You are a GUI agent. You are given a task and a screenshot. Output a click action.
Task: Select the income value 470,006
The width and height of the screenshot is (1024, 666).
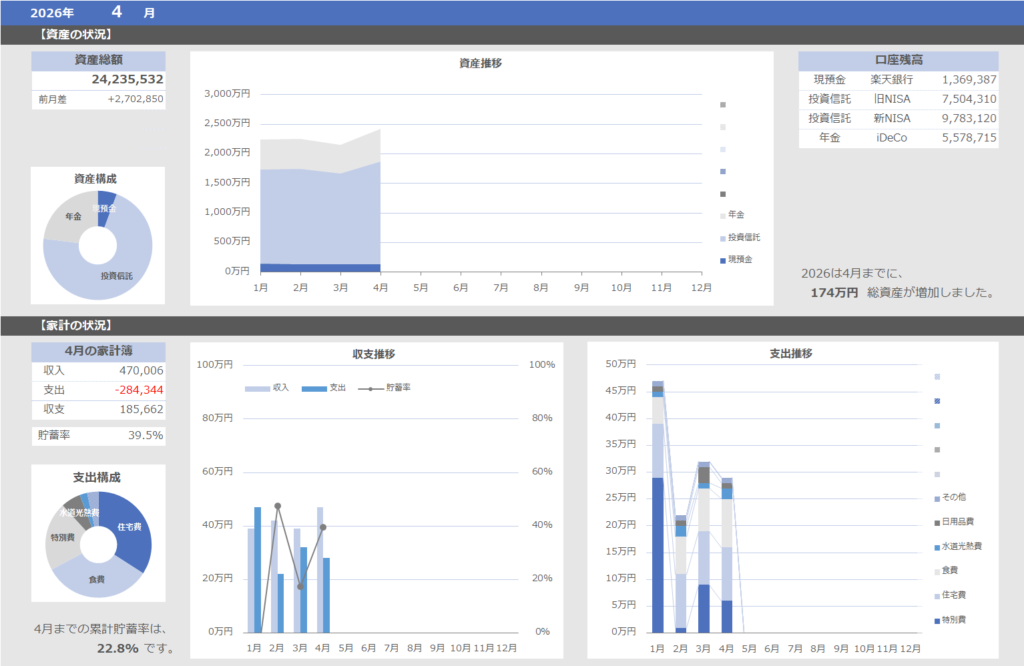click(141, 371)
